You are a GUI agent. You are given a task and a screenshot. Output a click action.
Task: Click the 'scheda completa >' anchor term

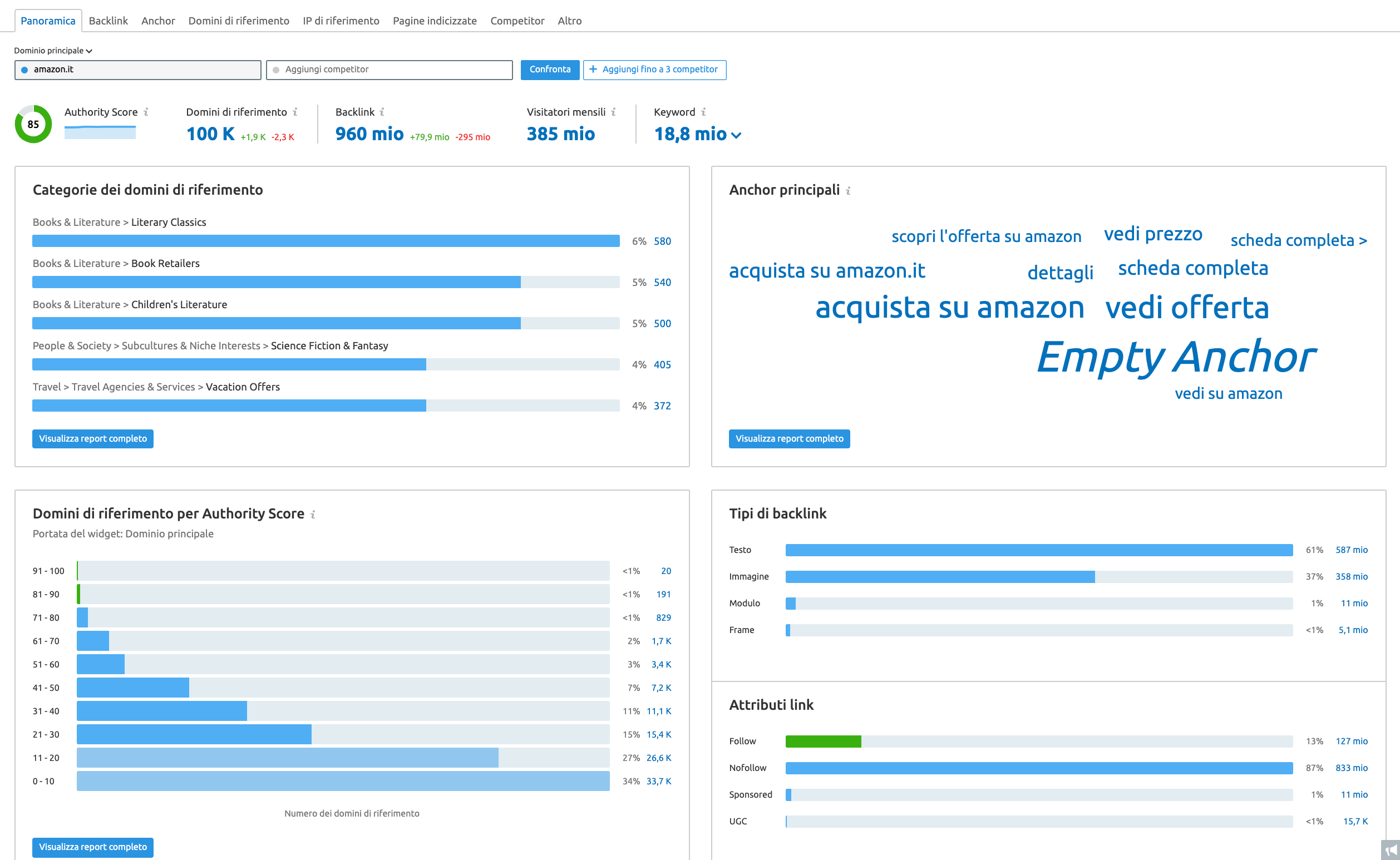tap(1299, 241)
